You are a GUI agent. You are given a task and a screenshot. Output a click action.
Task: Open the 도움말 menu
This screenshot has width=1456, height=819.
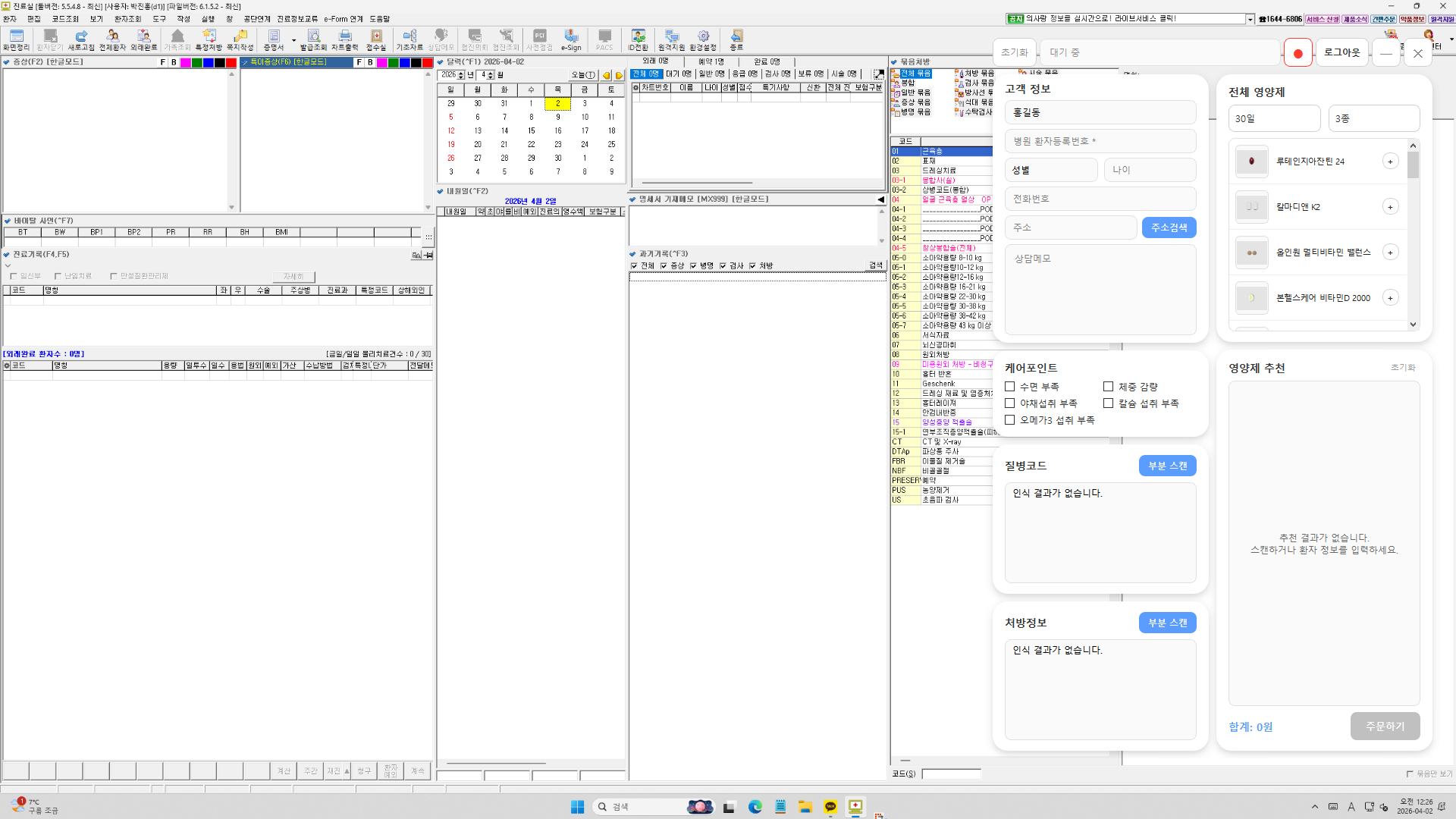click(x=380, y=19)
